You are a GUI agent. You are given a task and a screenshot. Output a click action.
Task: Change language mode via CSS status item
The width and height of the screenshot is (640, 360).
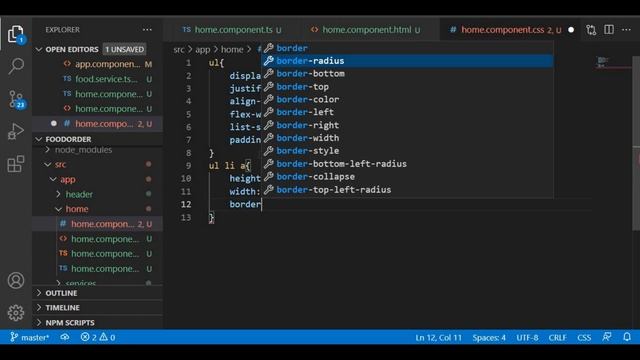(584, 338)
